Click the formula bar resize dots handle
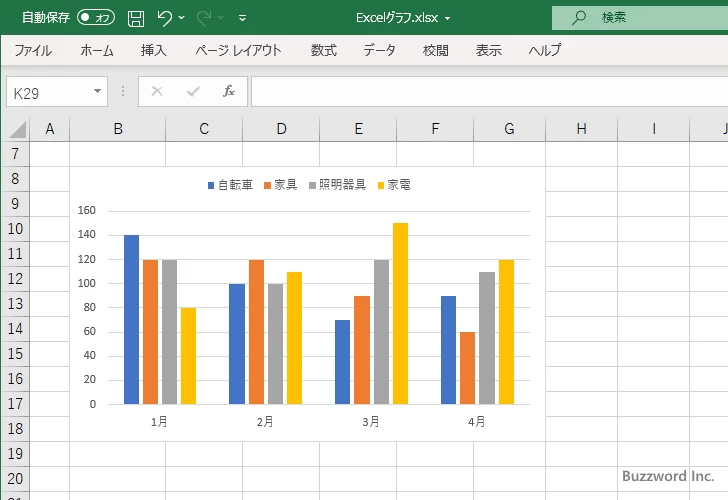Viewport: 728px width, 500px height. tap(123, 91)
